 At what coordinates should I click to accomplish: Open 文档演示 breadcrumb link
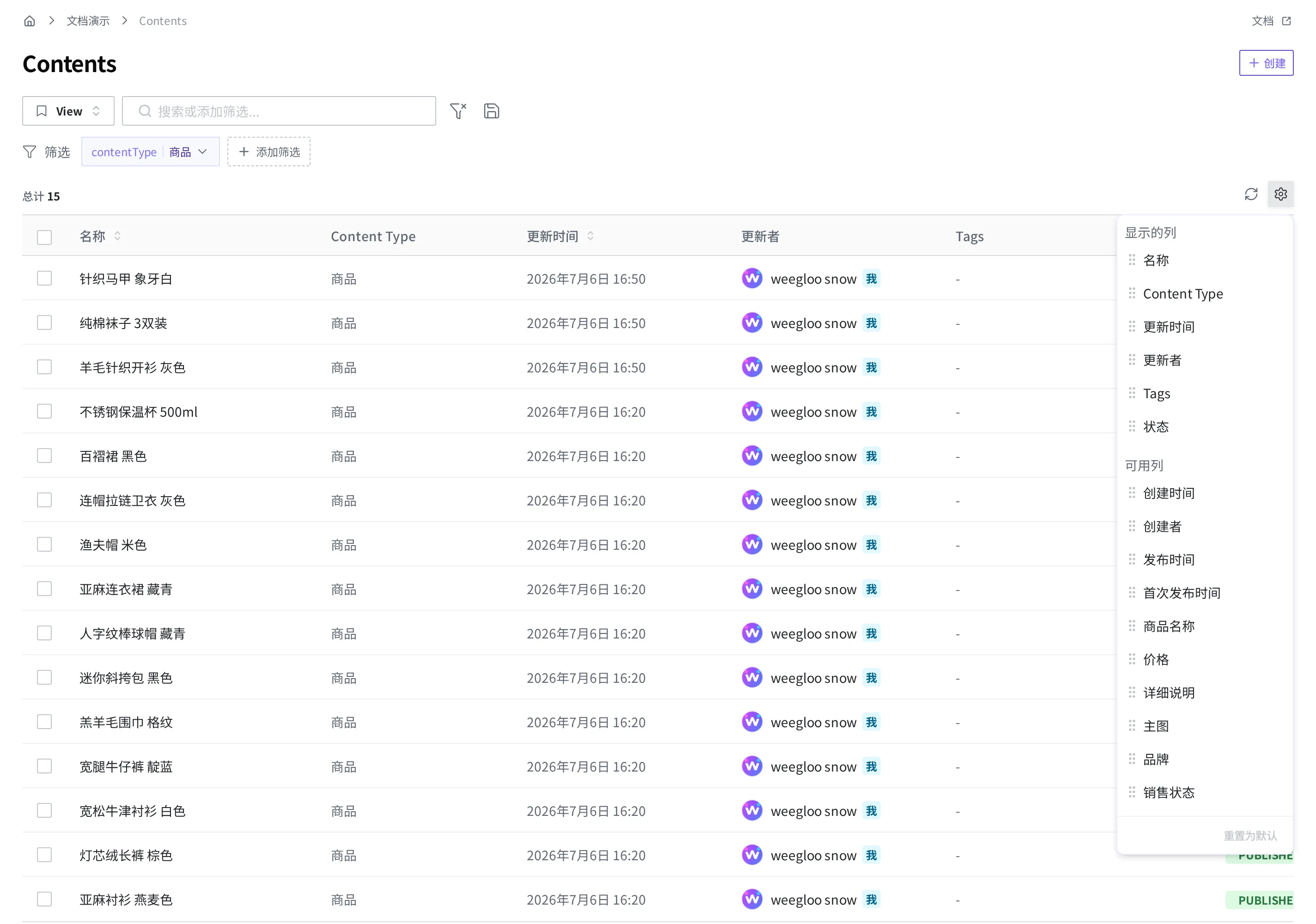point(88,21)
